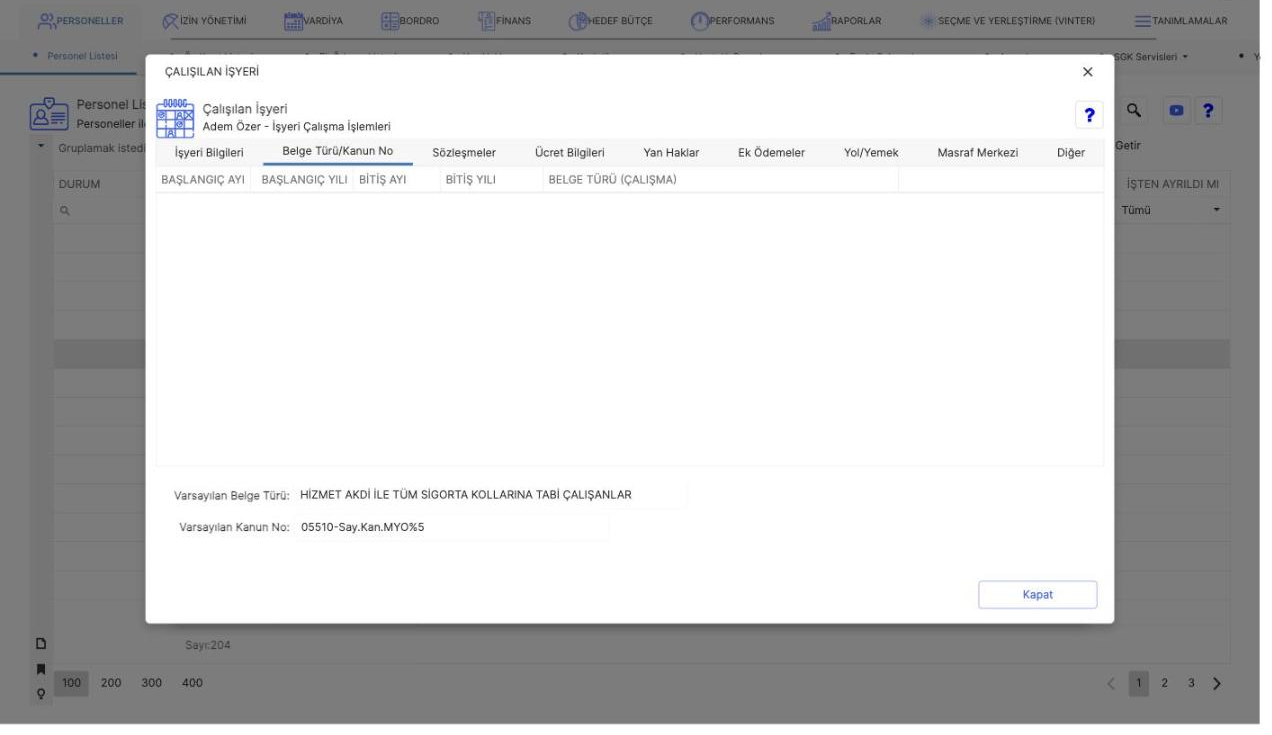This screenshot has width=1272, height=735.
Task: Open the Raporlar menu
Action: [847, 21]
